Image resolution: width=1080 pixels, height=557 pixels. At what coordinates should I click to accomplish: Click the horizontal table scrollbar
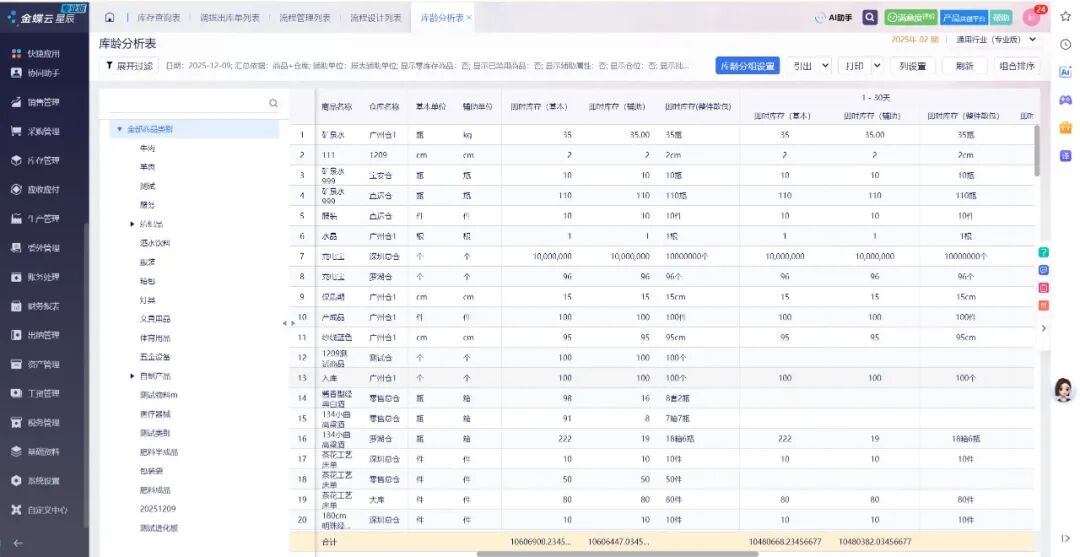pos(617,554)
